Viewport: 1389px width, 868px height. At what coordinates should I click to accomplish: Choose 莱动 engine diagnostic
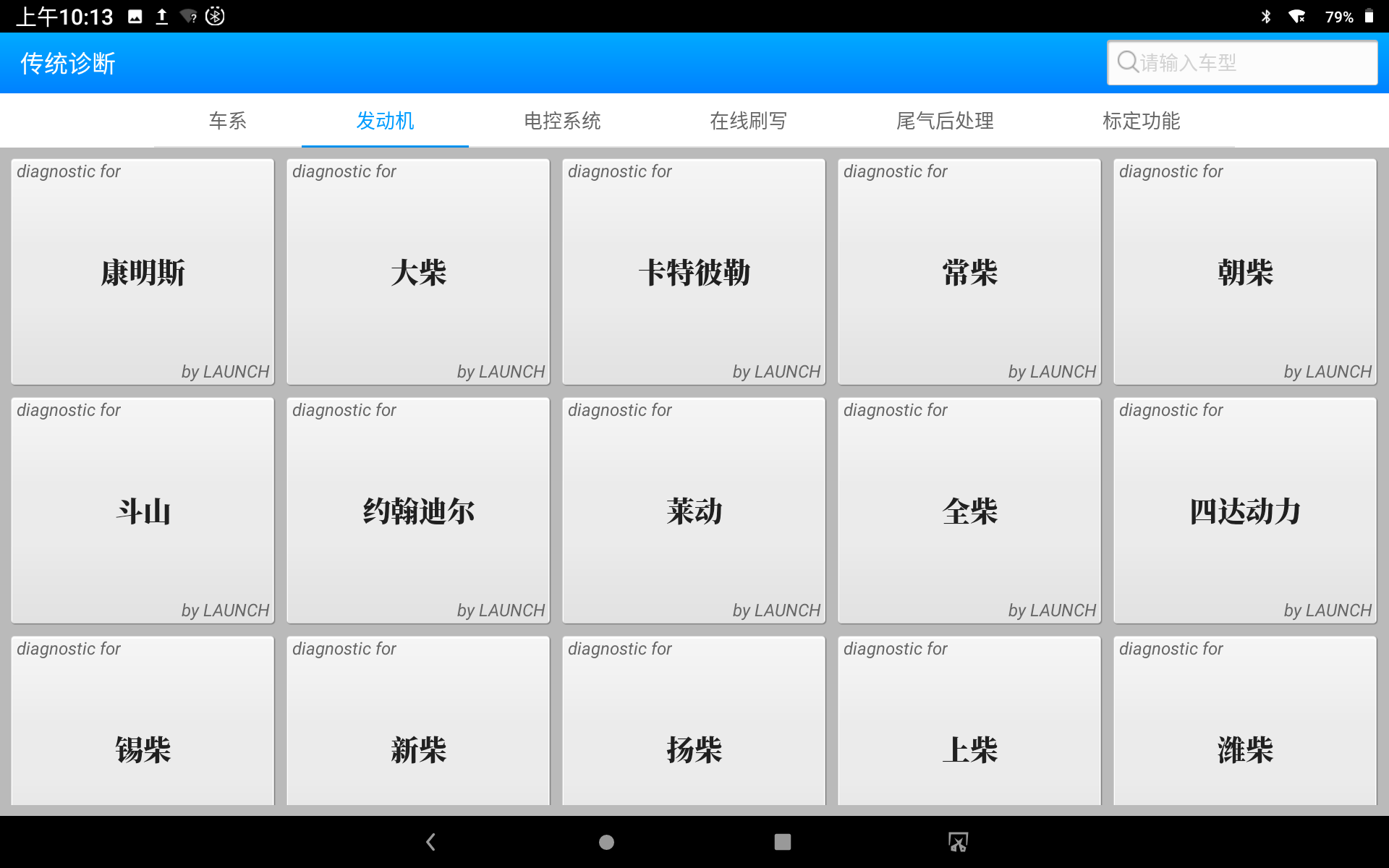[694, 511]
